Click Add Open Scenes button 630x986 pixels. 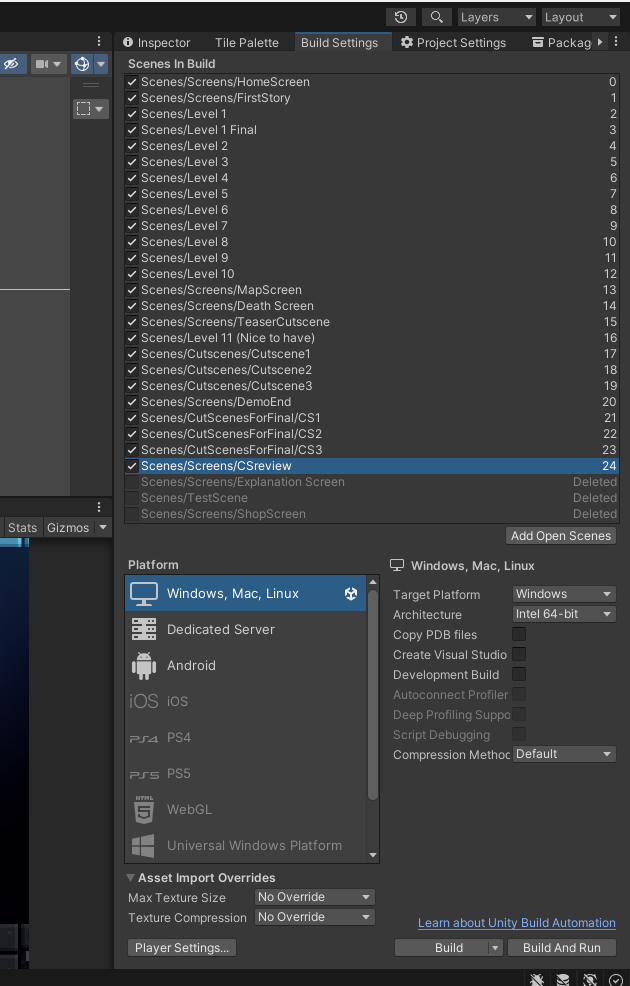pyautogui.click(x=561, y=536)
